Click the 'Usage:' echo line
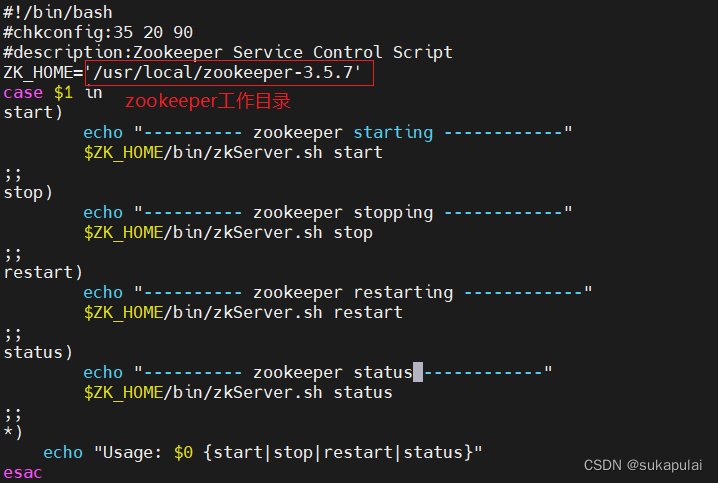Screen dimensions: 718x483 (262, 453)
